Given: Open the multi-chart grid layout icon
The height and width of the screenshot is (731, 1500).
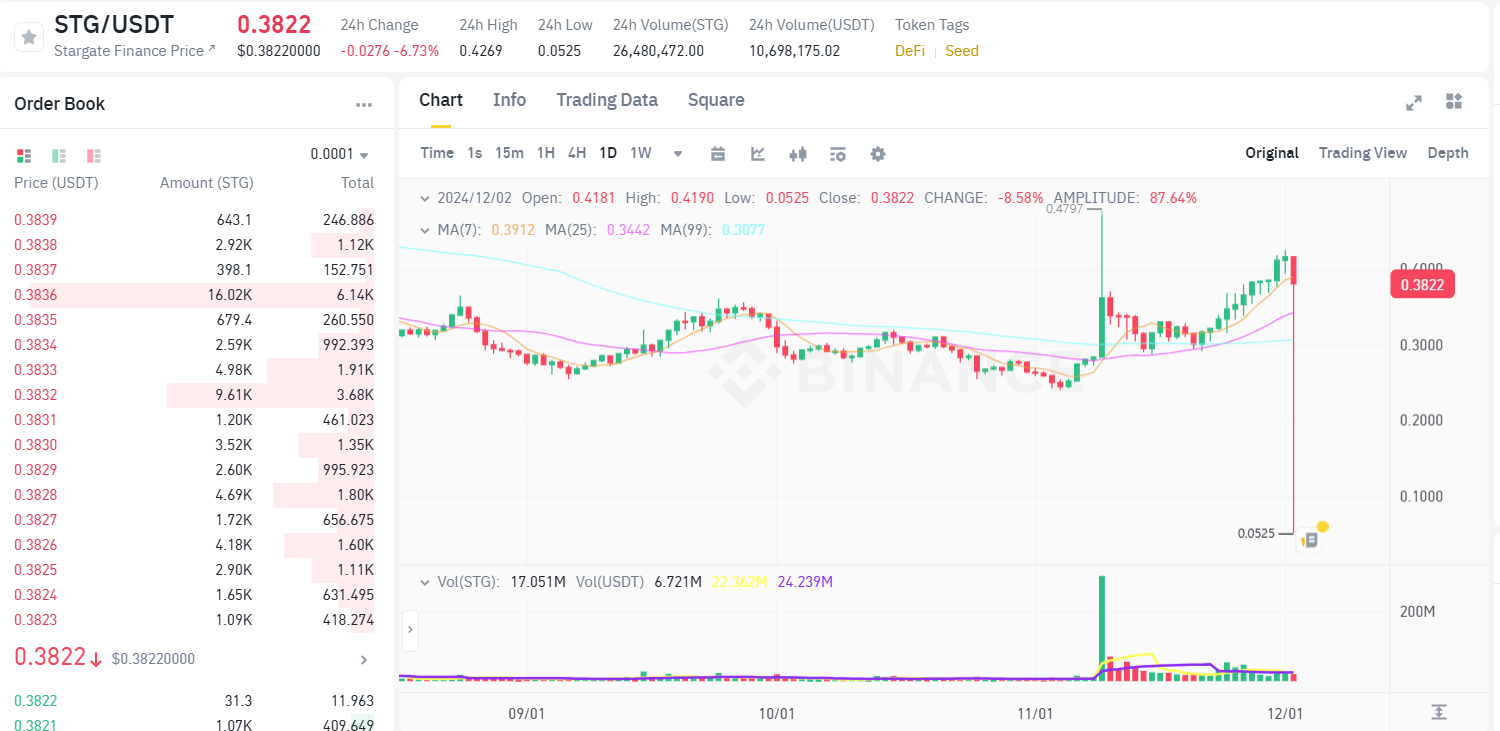Looking at the screenshot, I should pos(1454,102).
